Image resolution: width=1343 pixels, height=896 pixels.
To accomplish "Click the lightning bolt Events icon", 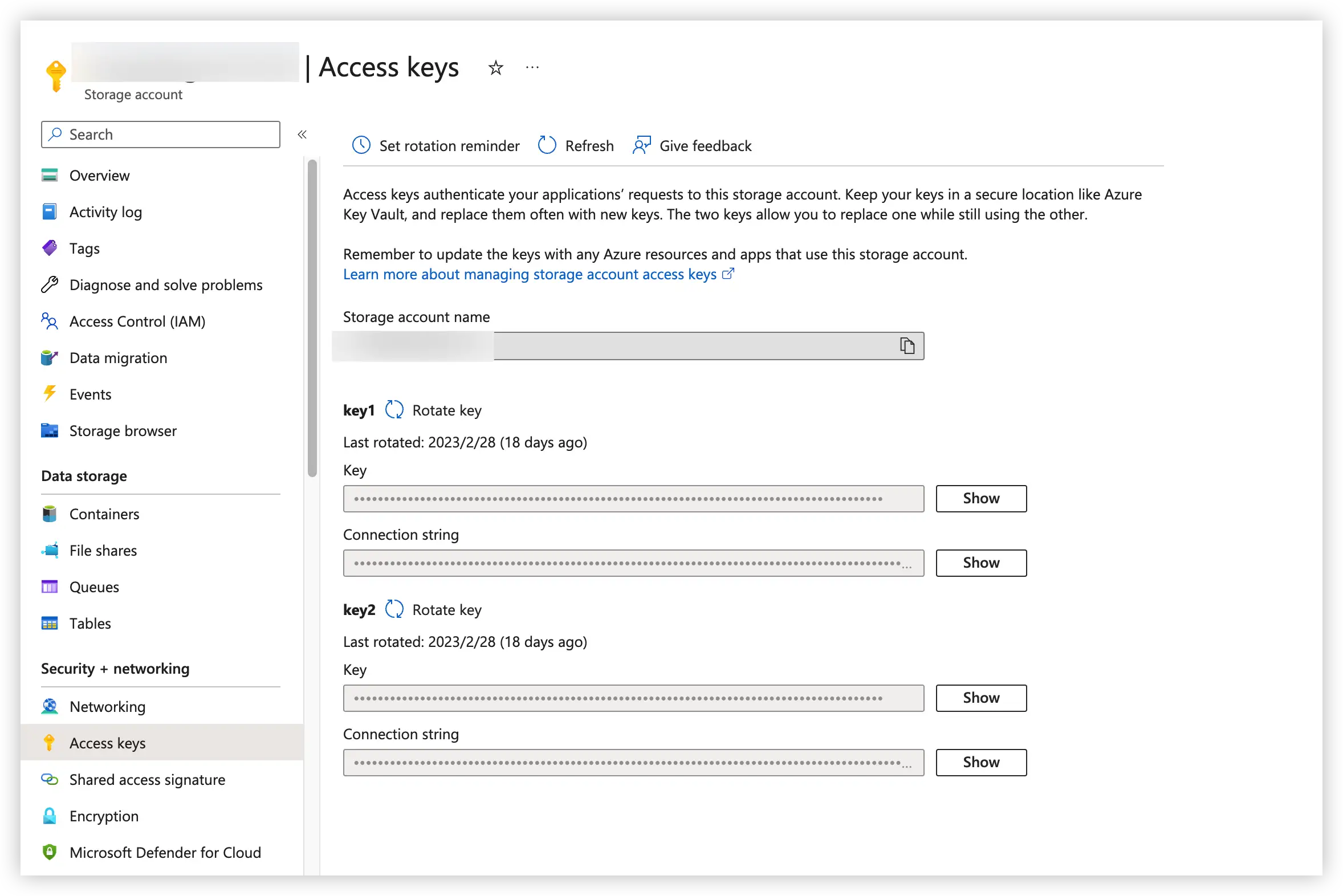I will [x=50, y=394].
